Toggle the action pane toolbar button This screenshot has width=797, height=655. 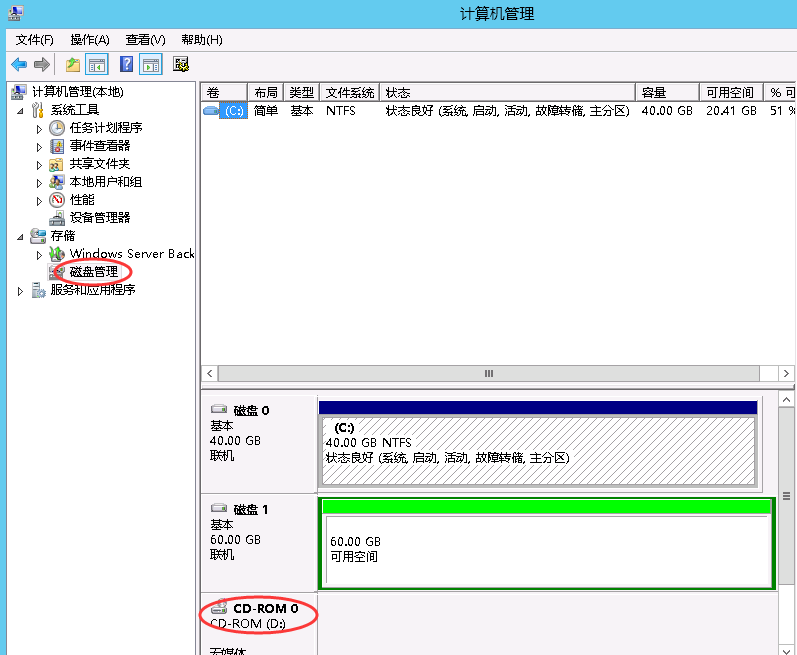151,65
